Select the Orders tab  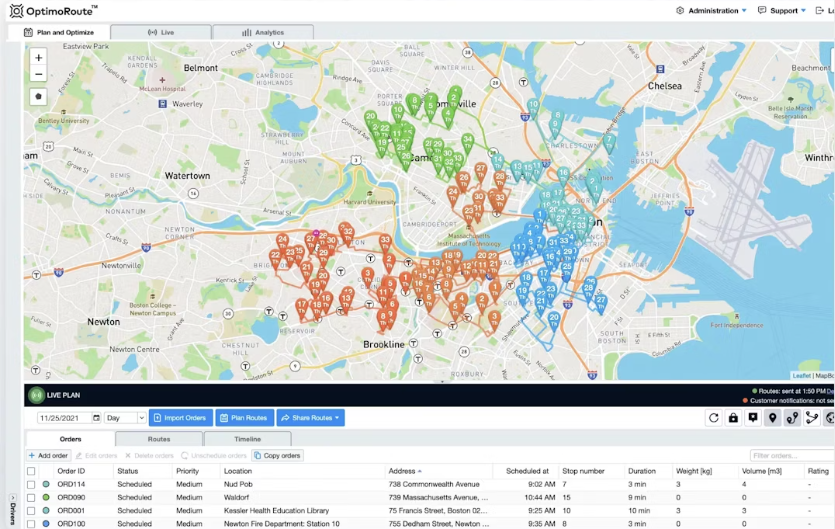click(x=70, y=440)
